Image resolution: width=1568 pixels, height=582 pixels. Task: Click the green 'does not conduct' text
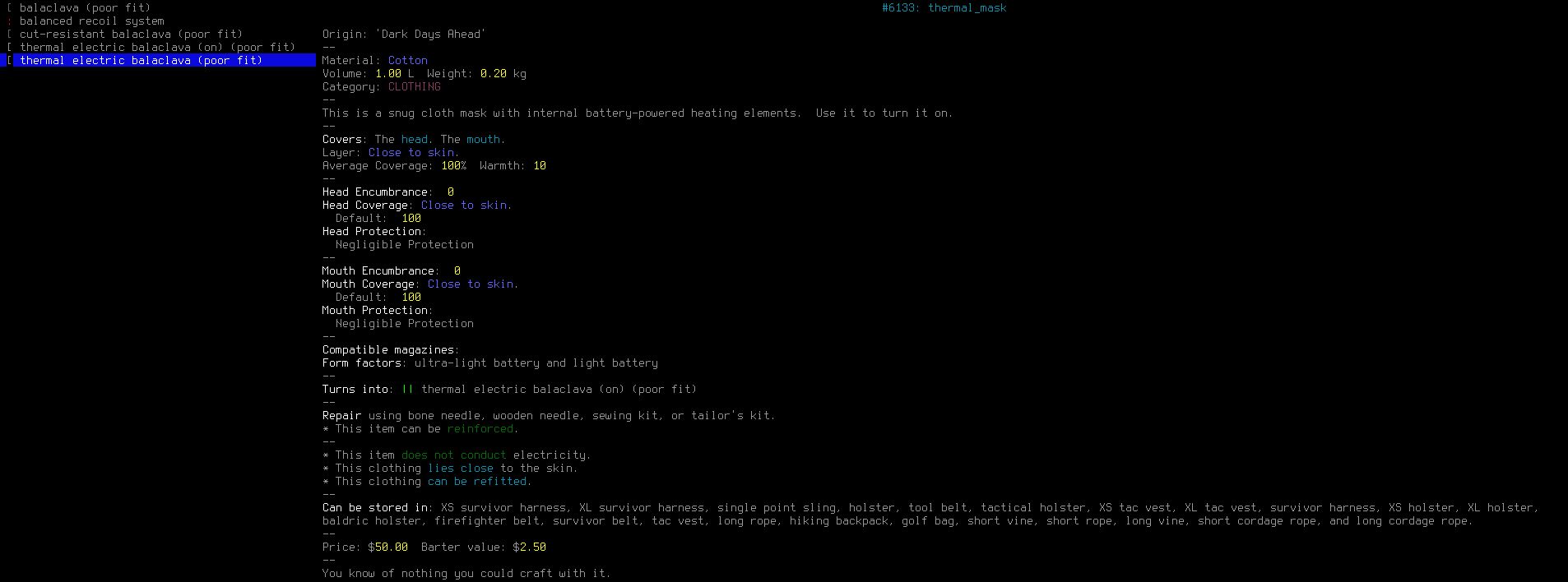click(x=454, y=455)
